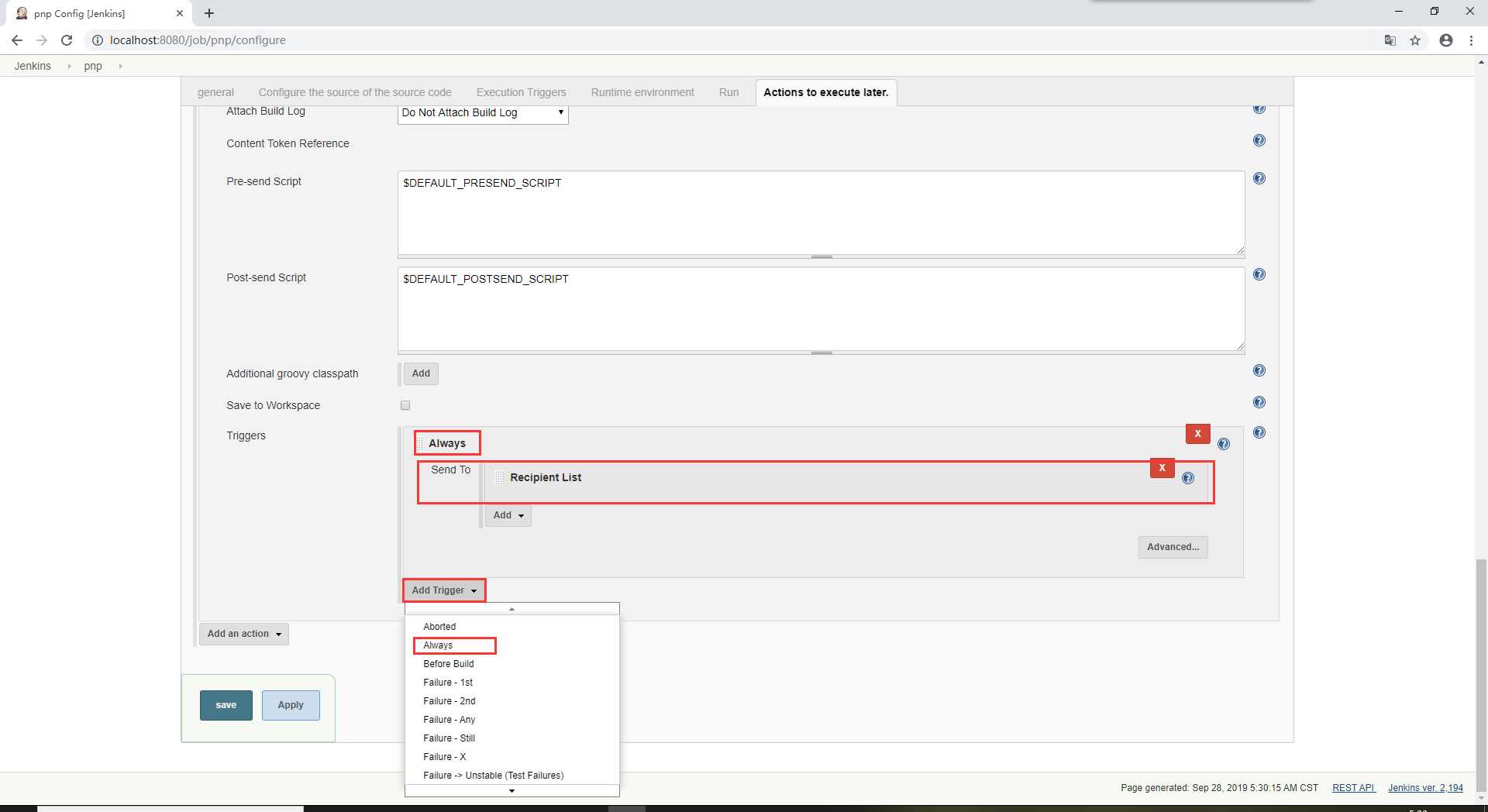This screenshot has width=1488, height=812.
Task: Switch to Execution Triggers tab
Action: (x=521, y=92)
